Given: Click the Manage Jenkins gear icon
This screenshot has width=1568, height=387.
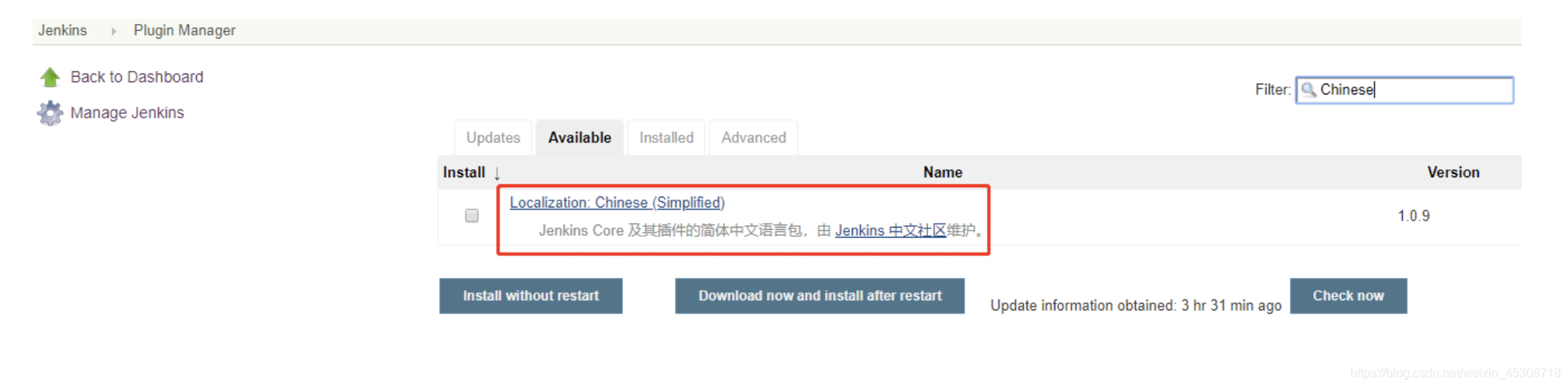Looking at the screenshot, I should click(x=50, y=113).
